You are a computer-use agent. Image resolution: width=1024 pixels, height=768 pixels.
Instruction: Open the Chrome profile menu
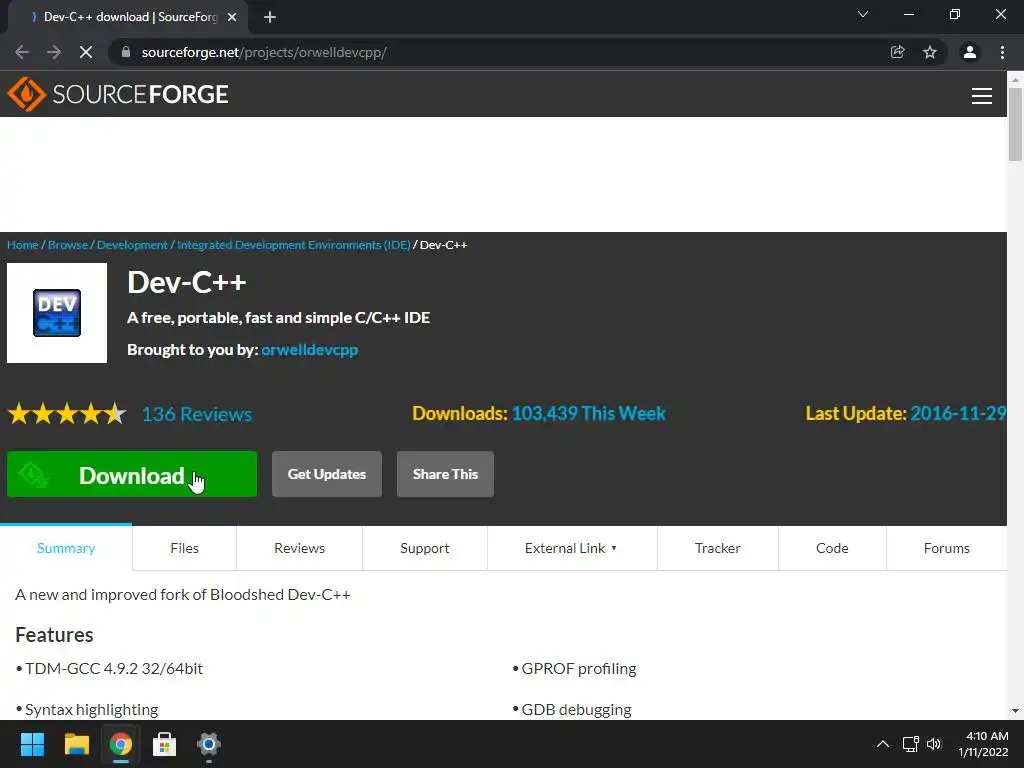click(x=970, y=52)
